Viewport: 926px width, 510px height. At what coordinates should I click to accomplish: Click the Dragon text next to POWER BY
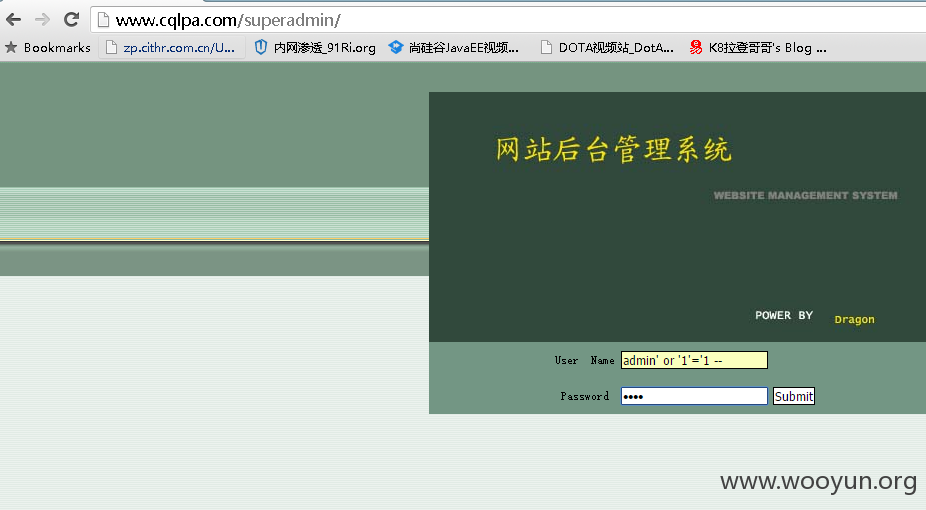(855, 319)
